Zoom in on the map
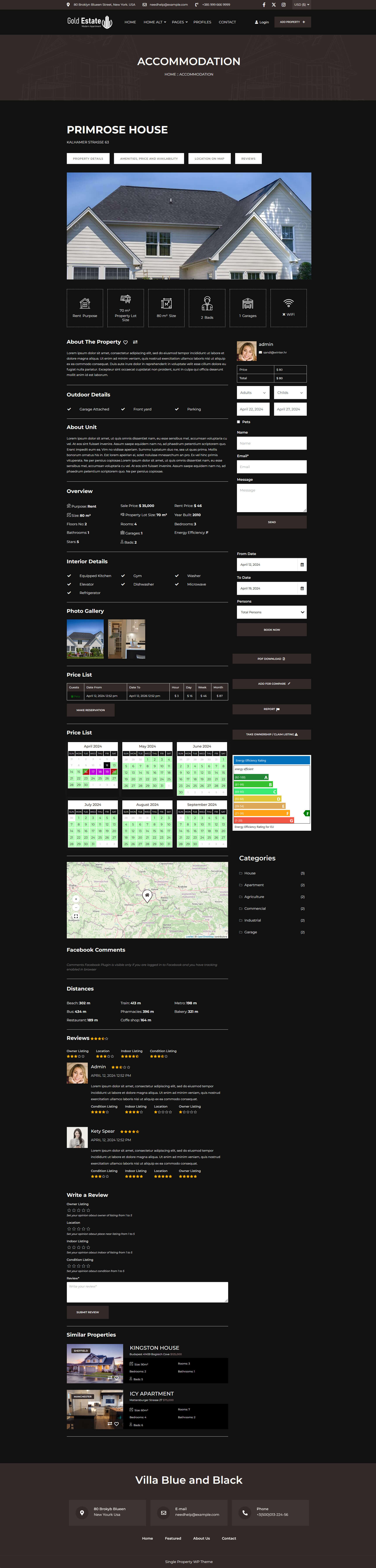 point(76,899)
